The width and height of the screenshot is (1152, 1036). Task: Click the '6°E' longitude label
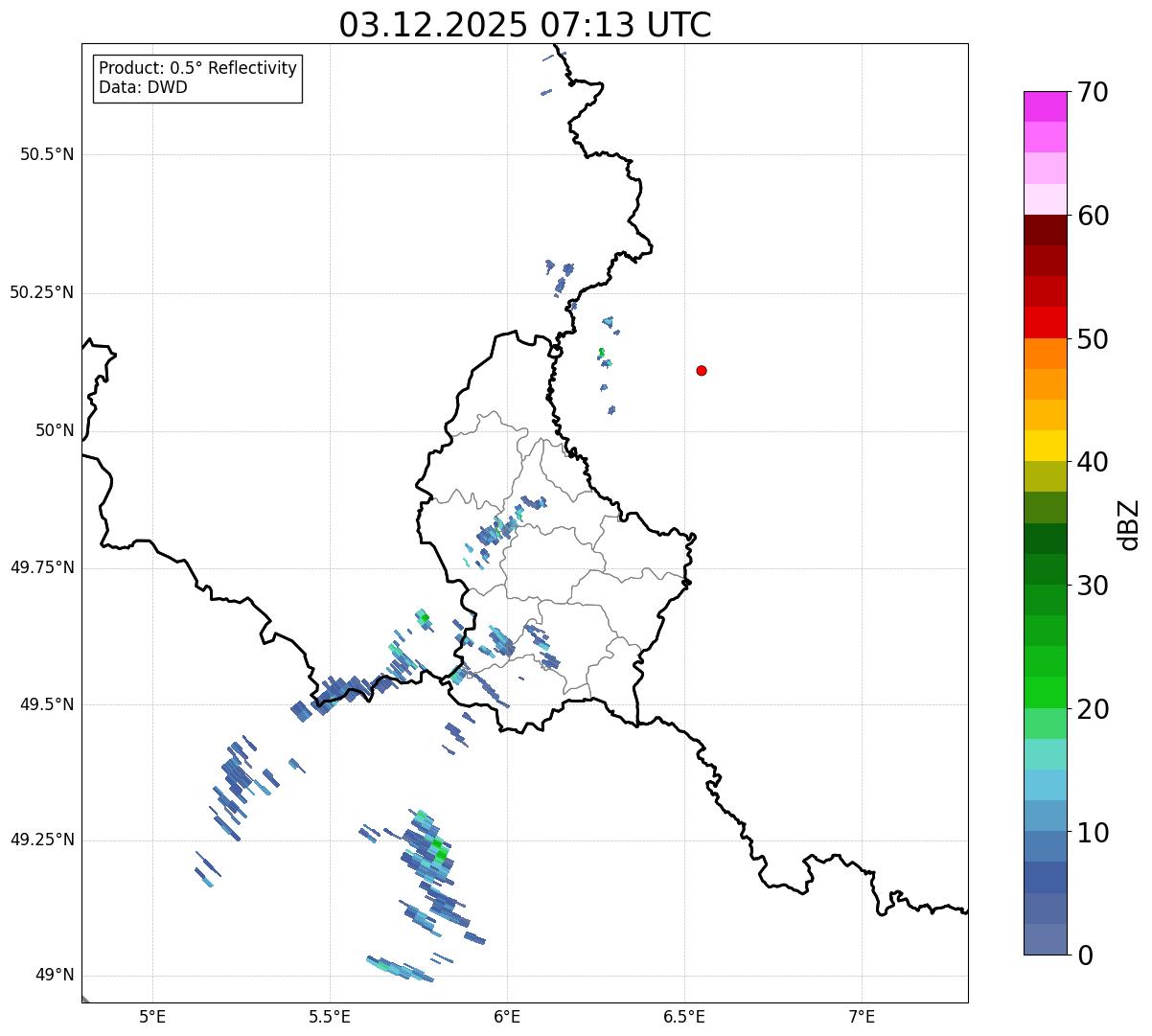pos(507,1016)
